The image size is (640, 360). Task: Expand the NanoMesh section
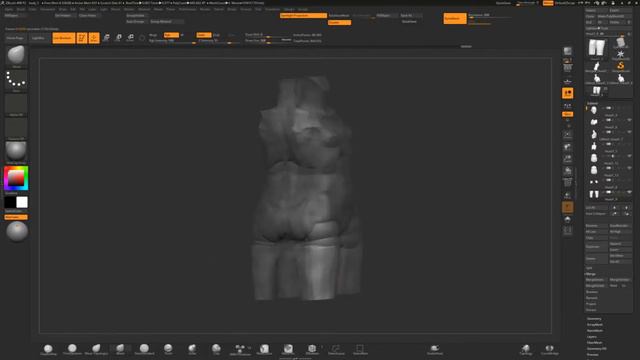click(x=595, y=331)
